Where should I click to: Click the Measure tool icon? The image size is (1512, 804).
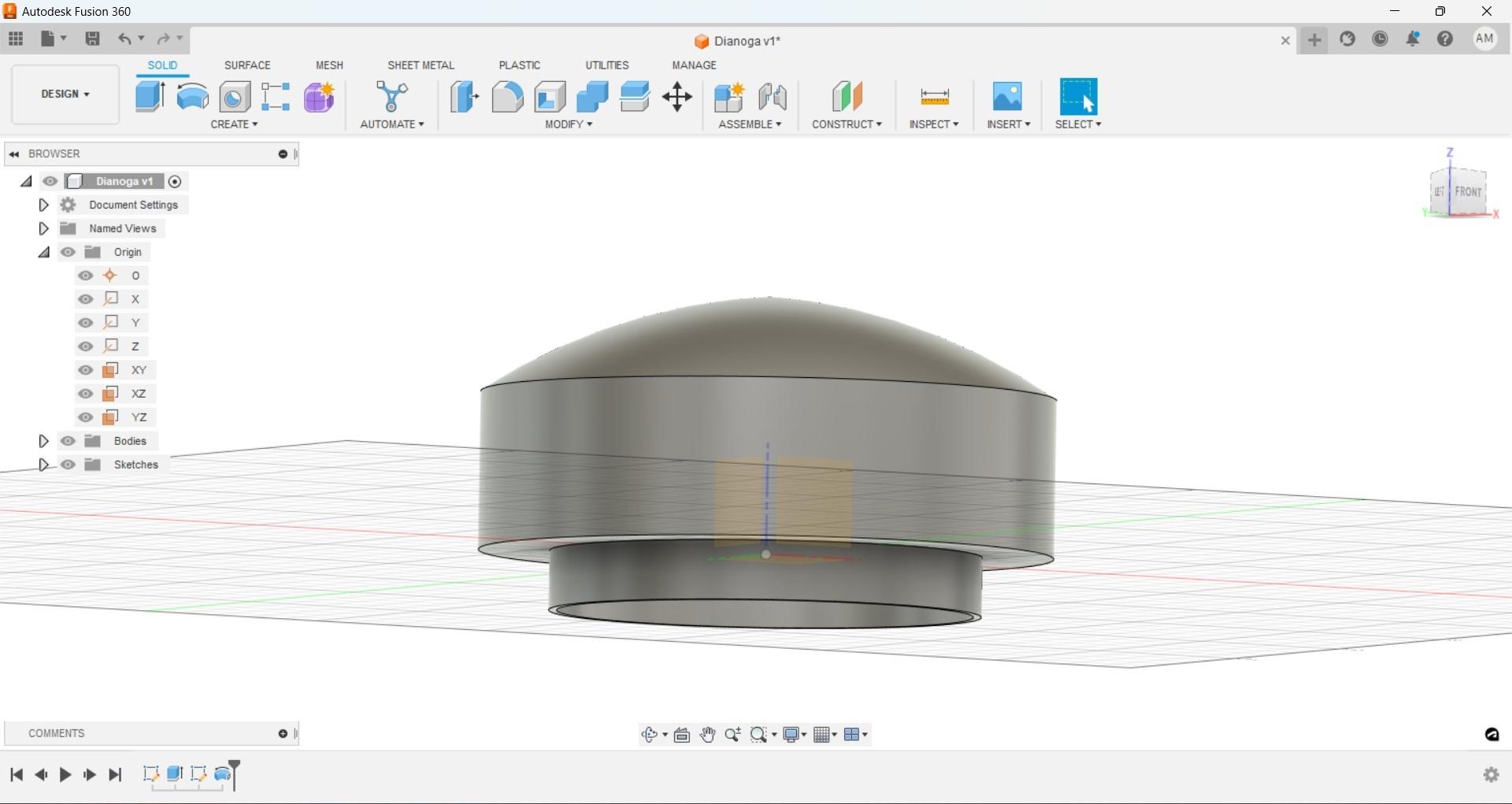934,97
